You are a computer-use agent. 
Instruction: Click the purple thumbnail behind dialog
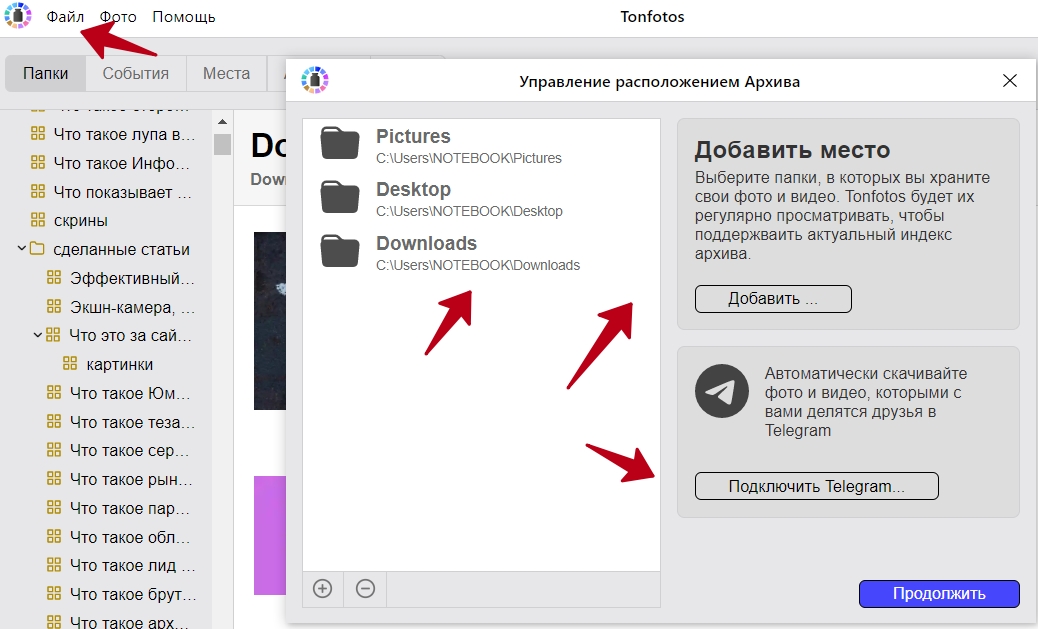(269, 535)
